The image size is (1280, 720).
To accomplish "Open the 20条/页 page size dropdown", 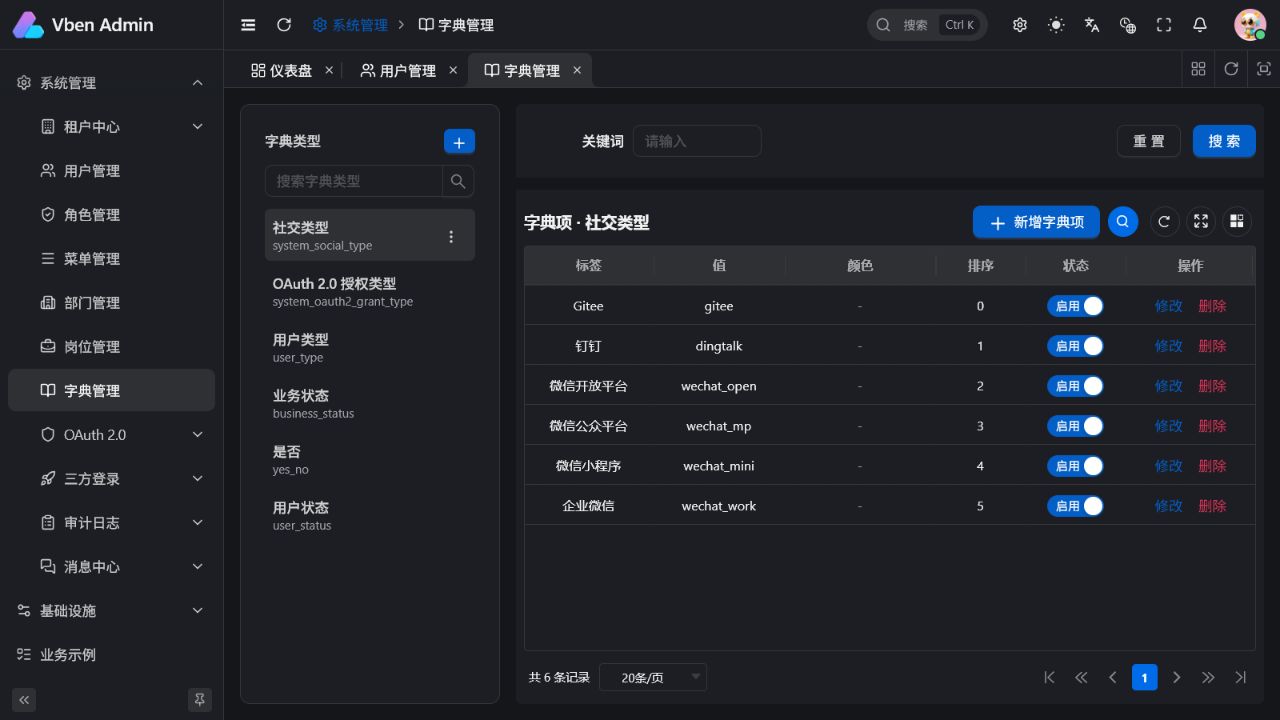I will pos(653,677).
